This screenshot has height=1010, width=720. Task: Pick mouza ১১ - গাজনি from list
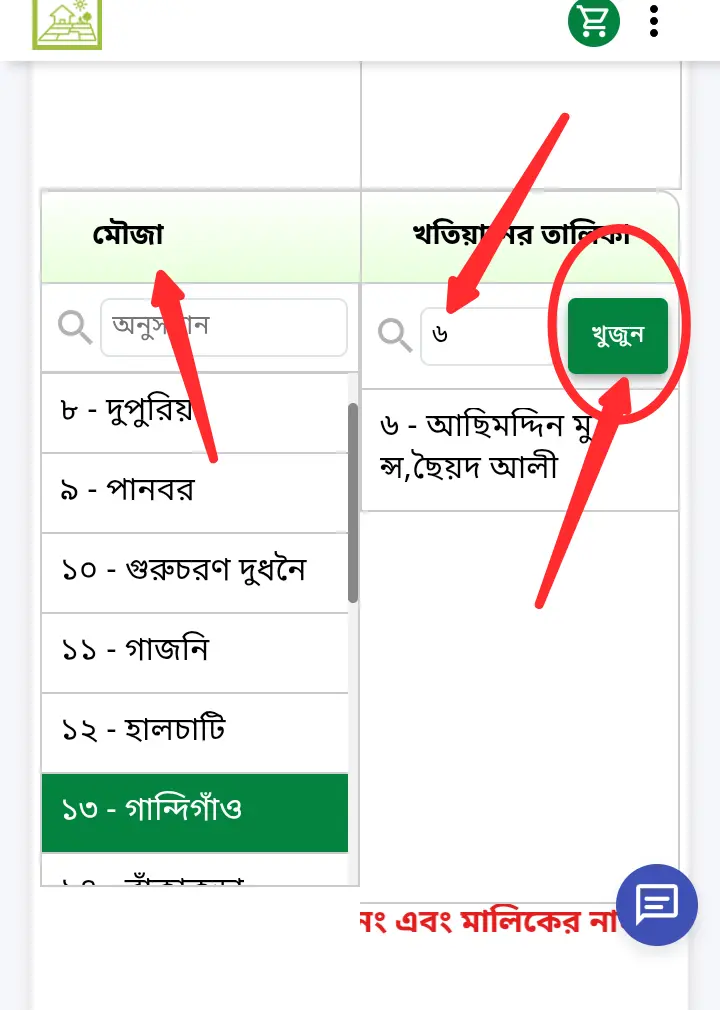[195, 652]
